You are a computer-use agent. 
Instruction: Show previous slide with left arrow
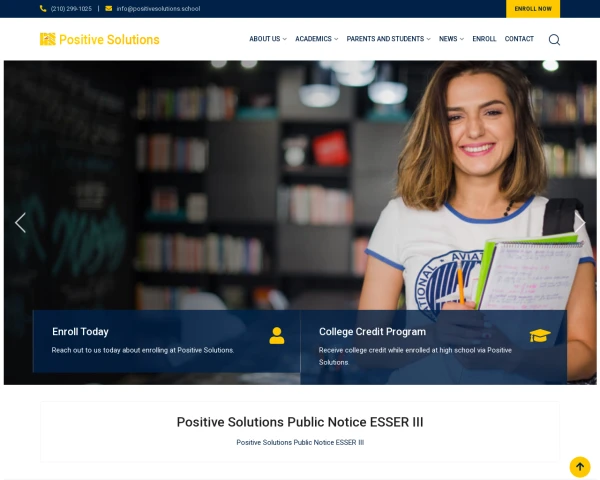coord(20,223)
